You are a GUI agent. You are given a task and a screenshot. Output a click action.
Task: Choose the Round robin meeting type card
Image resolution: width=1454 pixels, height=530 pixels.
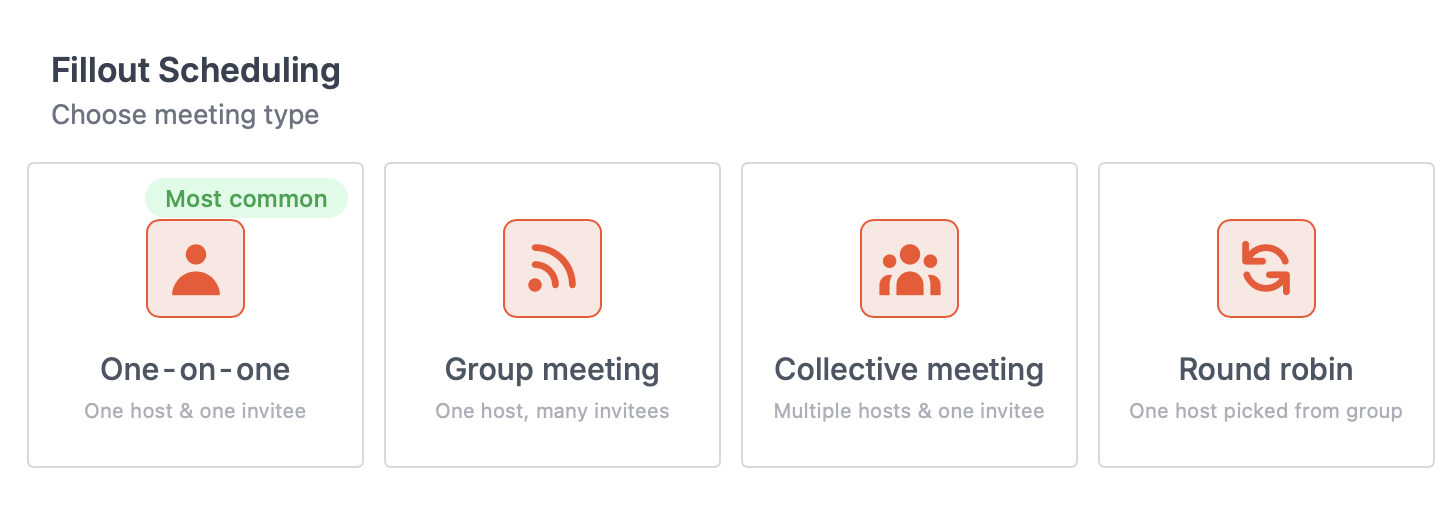pyautogui.click(x=1266, y=315)
